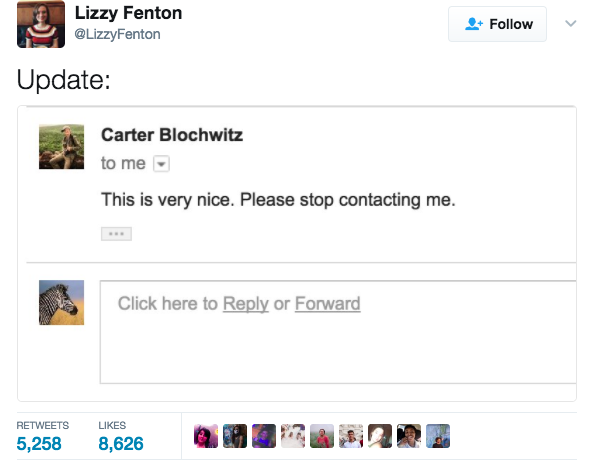
Task: Click the zebra avatar beside the reply box
Action: [61, 302]
